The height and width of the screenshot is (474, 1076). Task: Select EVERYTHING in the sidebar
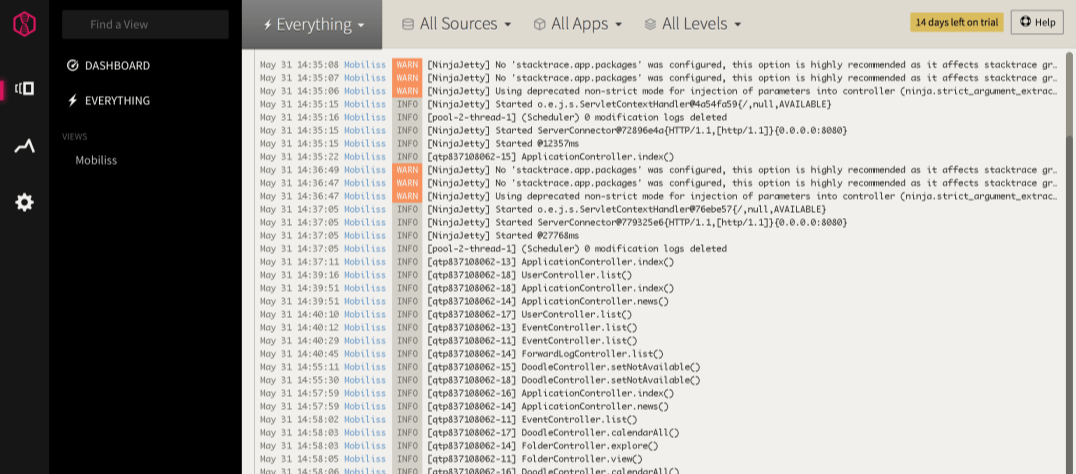tap(117, 101)
